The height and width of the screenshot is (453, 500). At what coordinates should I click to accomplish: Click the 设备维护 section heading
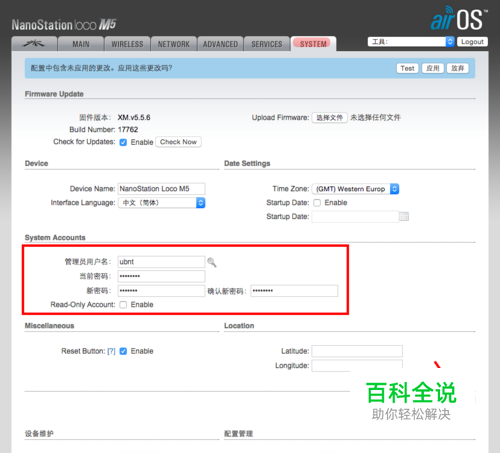pyautogui.click(x=39, y=434)
